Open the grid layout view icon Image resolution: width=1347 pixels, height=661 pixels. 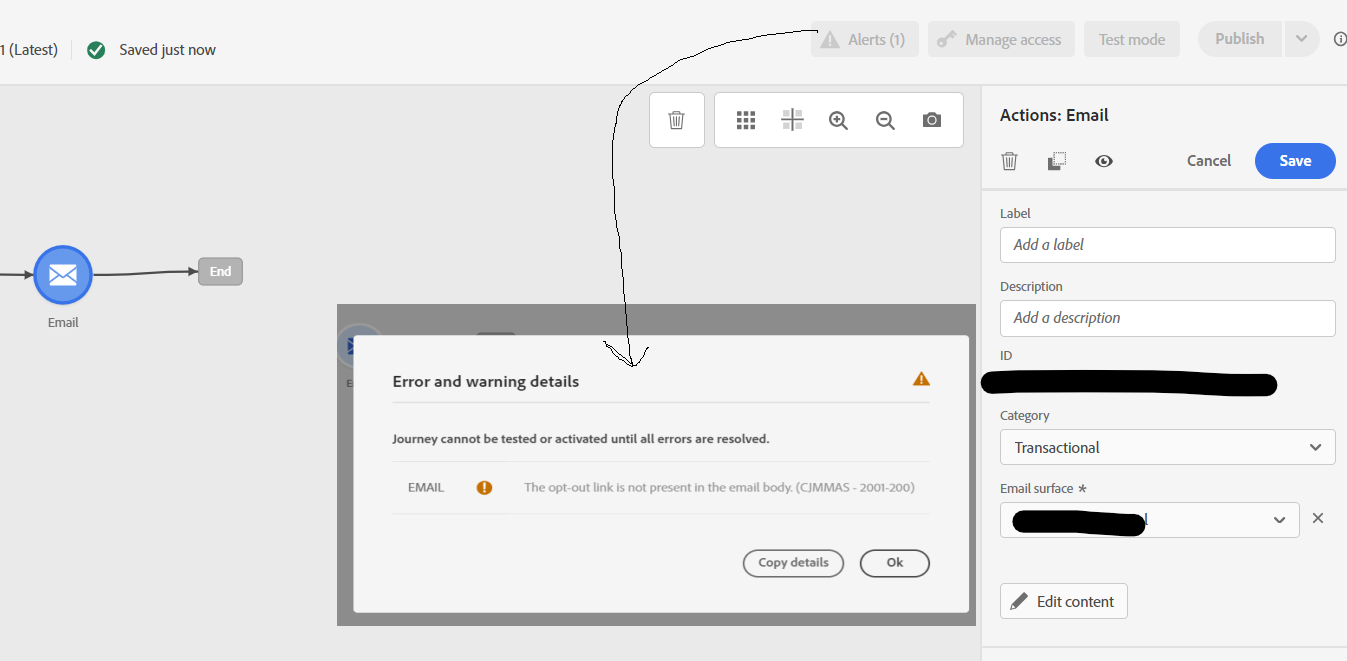click(746, 119)
